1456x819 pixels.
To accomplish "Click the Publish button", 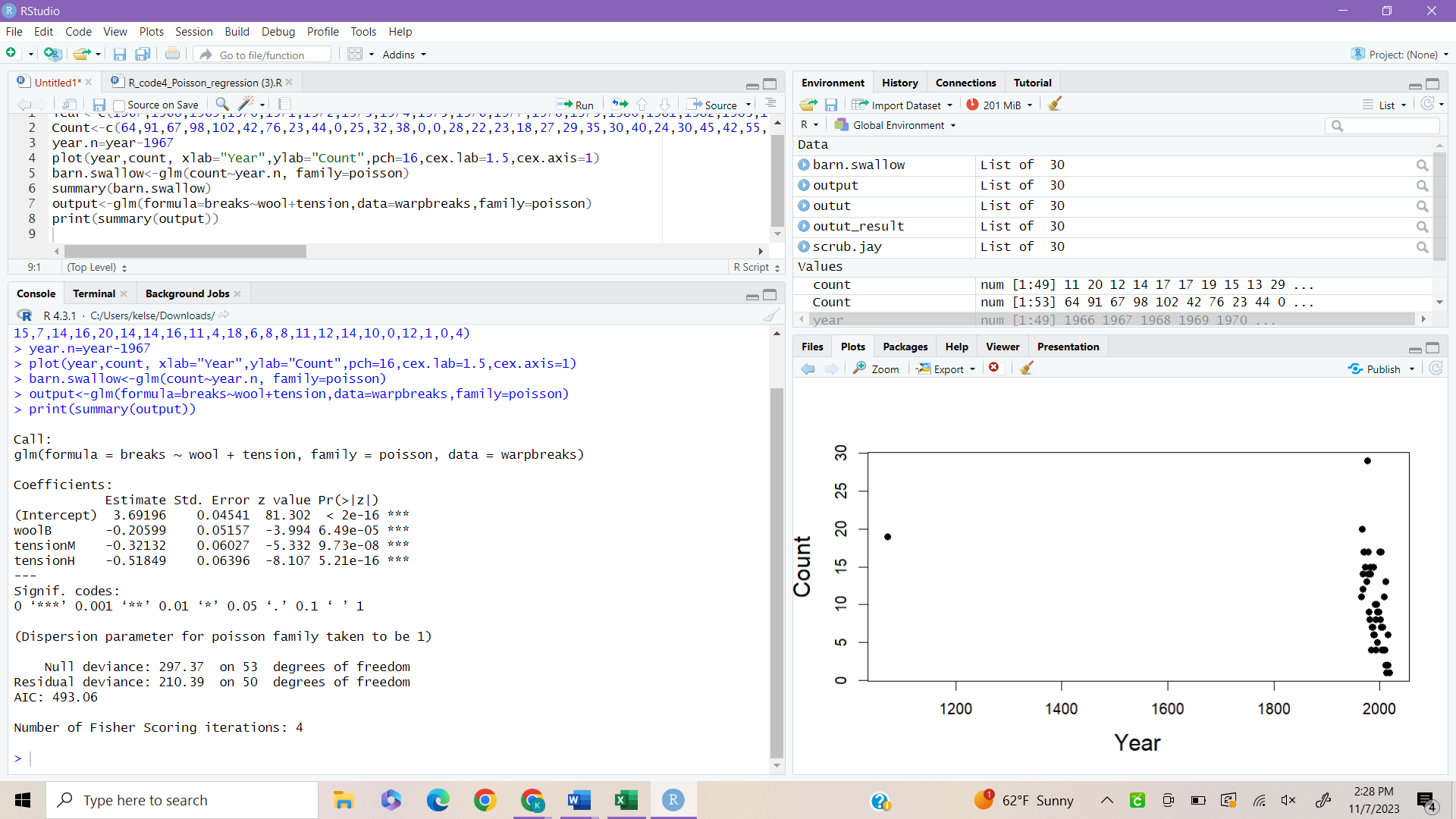I will 1374,369.
